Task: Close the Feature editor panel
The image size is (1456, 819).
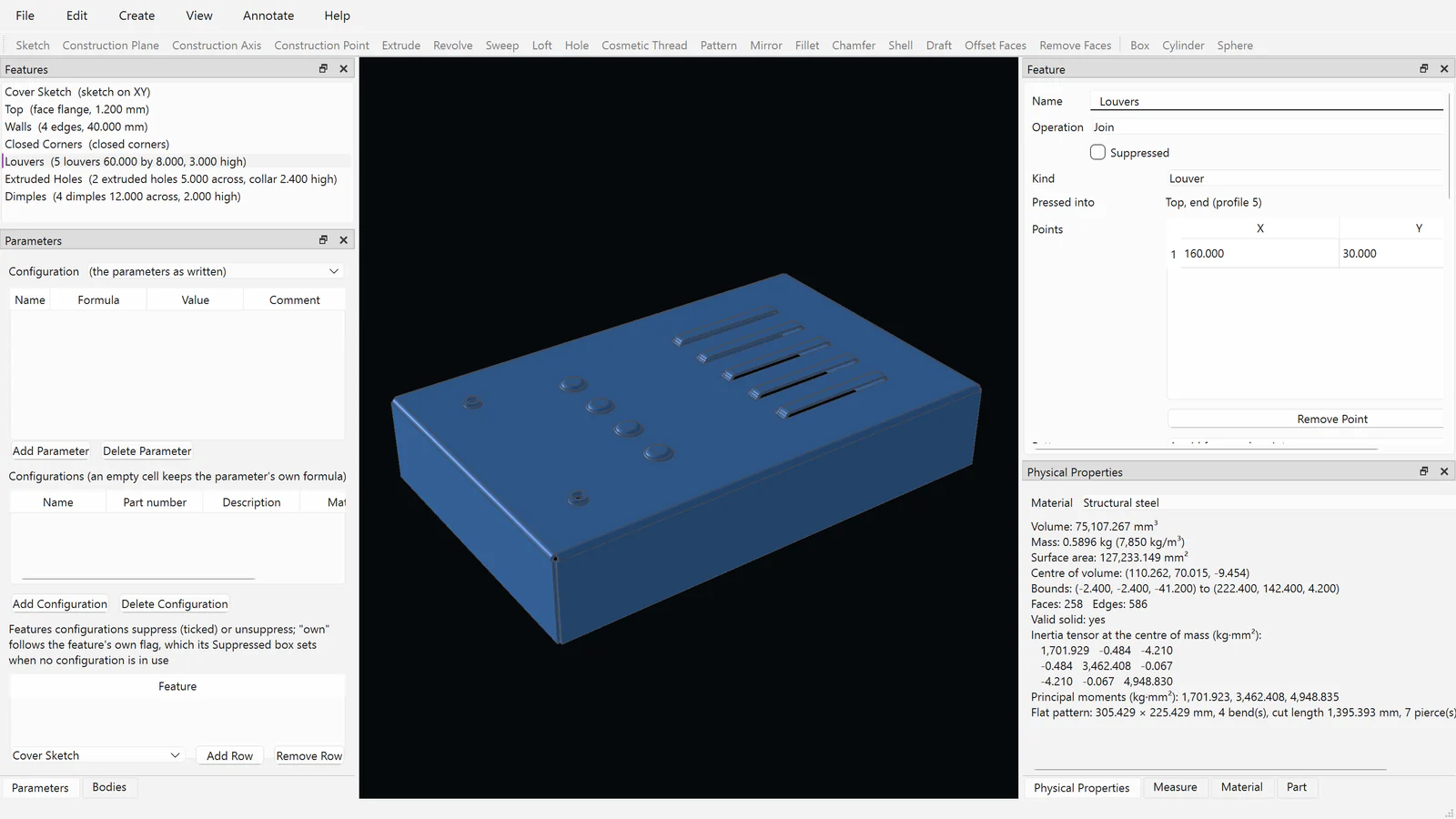Action: pyautogui.click(x=1444, y=69)
